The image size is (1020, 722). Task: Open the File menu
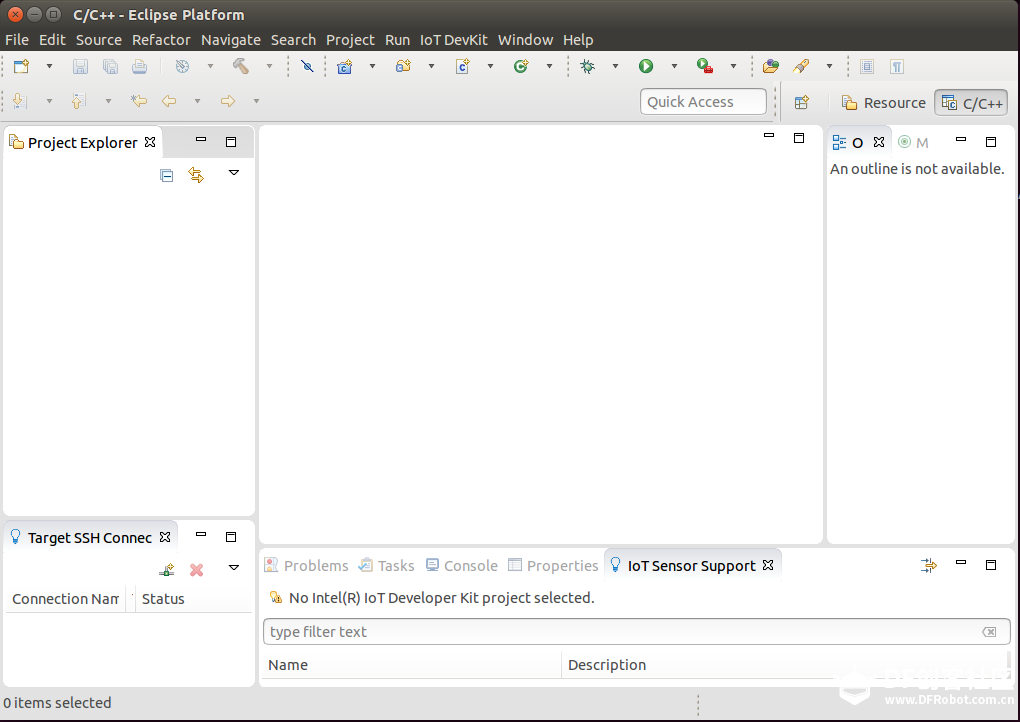pos(17,40)
